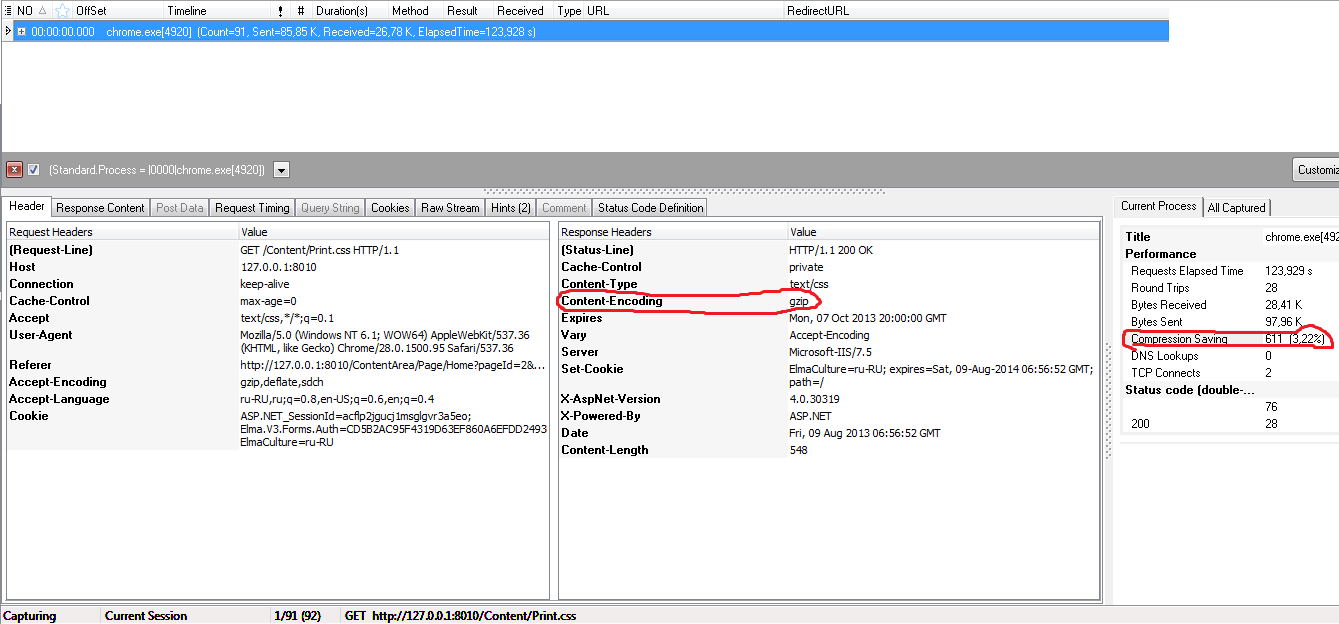The width and height of the screenshot is (1339, 624).
Task: Open the Request Timing tab
Action: (252, 208)
